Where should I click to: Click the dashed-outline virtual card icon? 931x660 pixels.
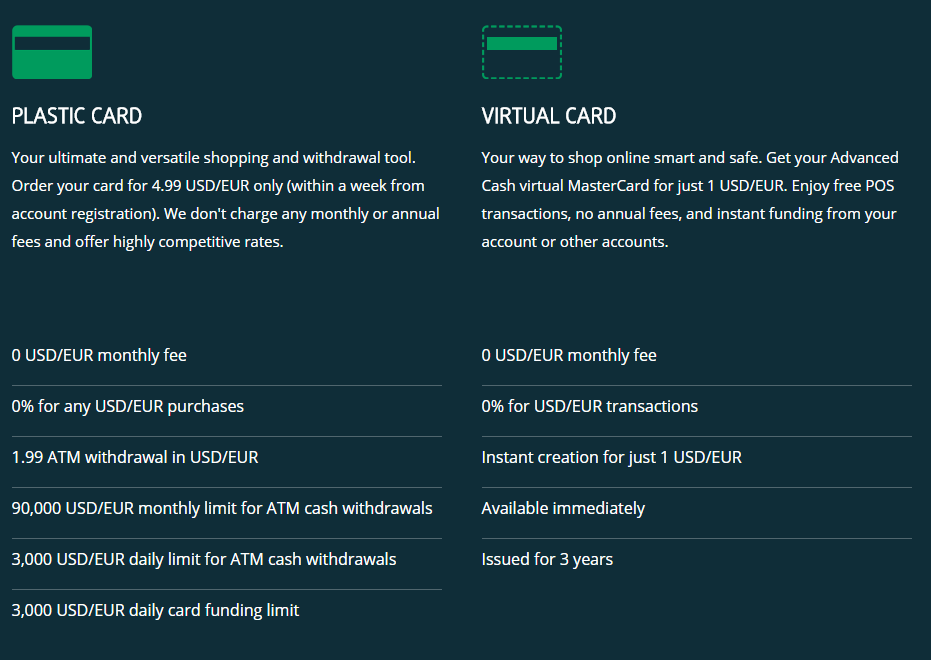click(x=522, y=52)
